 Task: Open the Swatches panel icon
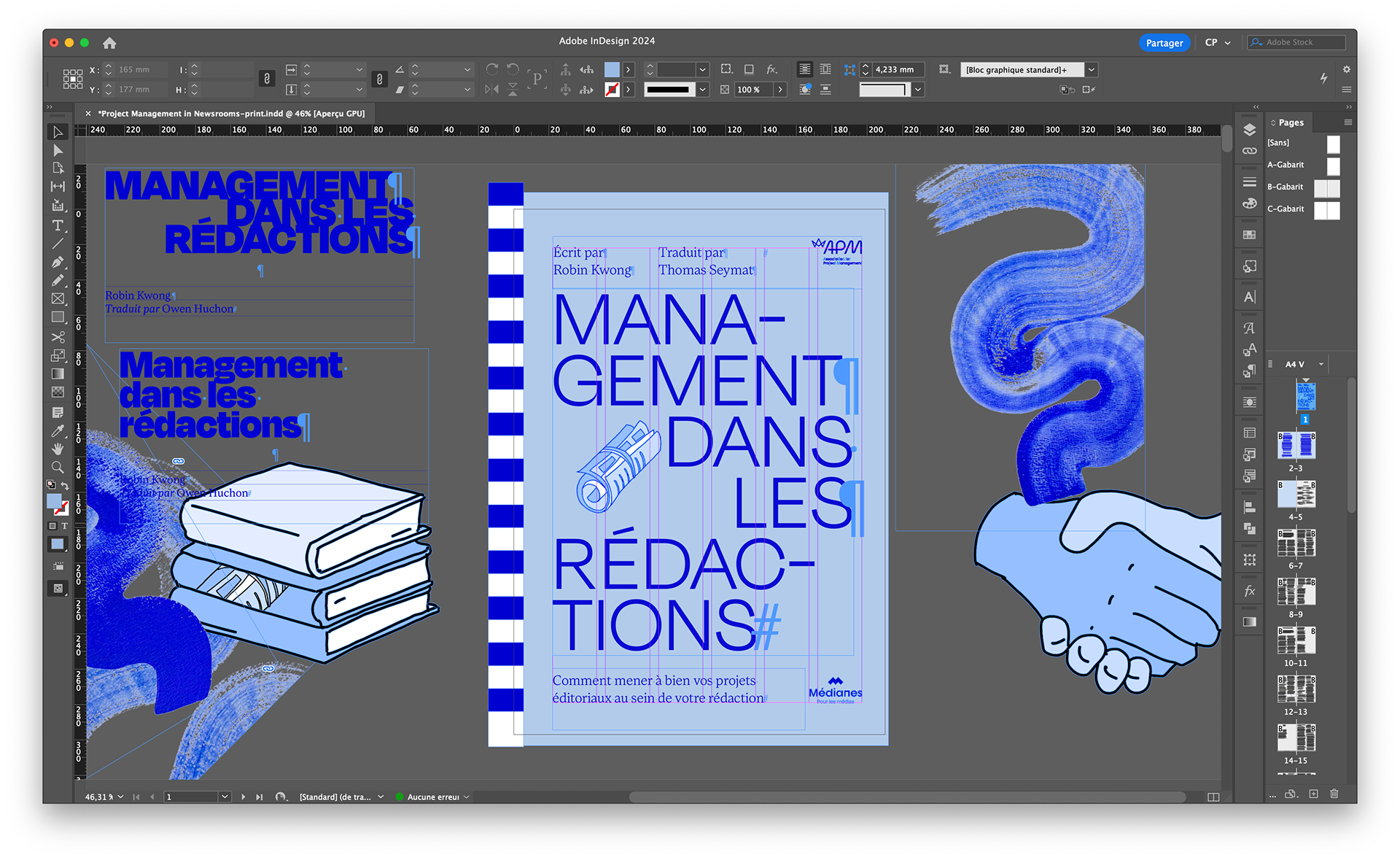pyautogui.click(x=1249, y=235)
